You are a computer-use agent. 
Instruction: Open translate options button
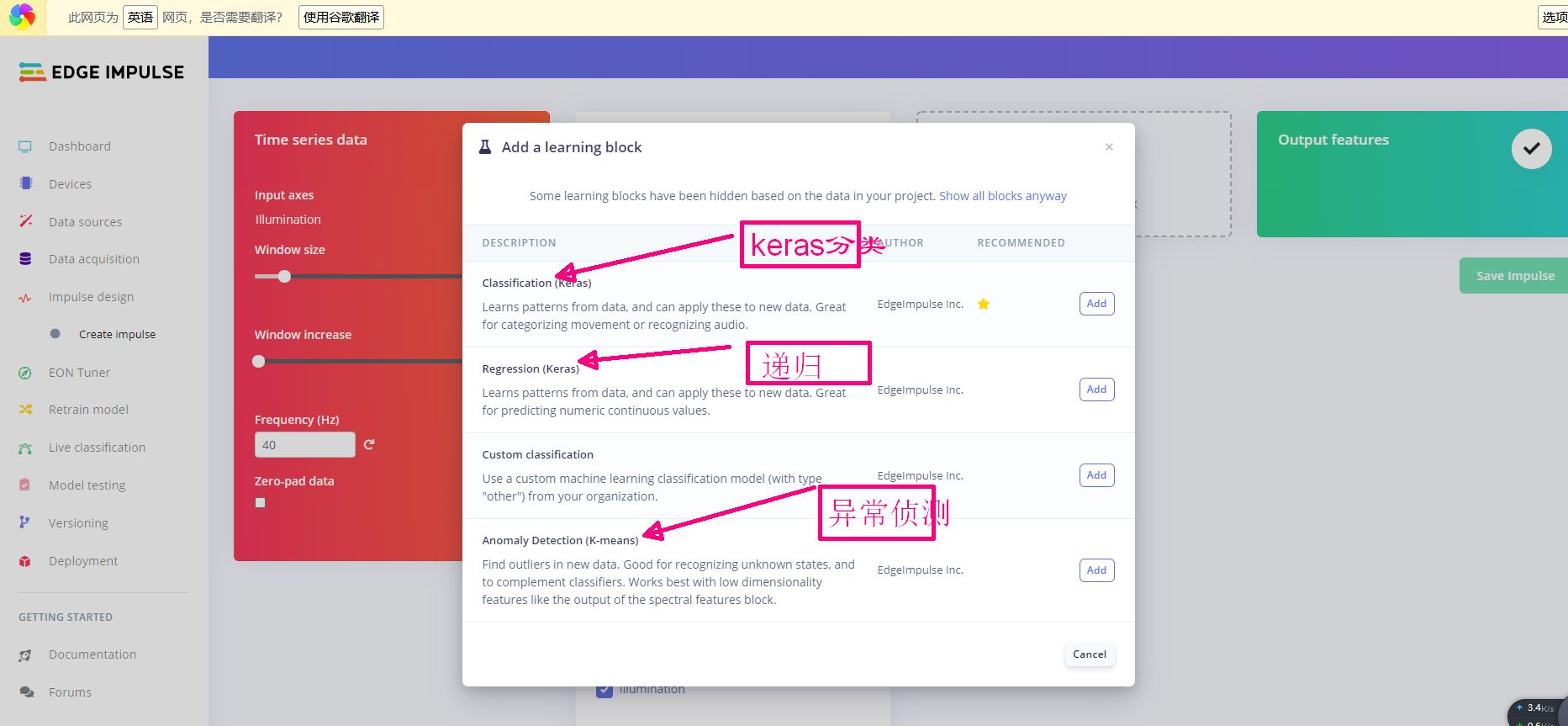(1554, 17)
